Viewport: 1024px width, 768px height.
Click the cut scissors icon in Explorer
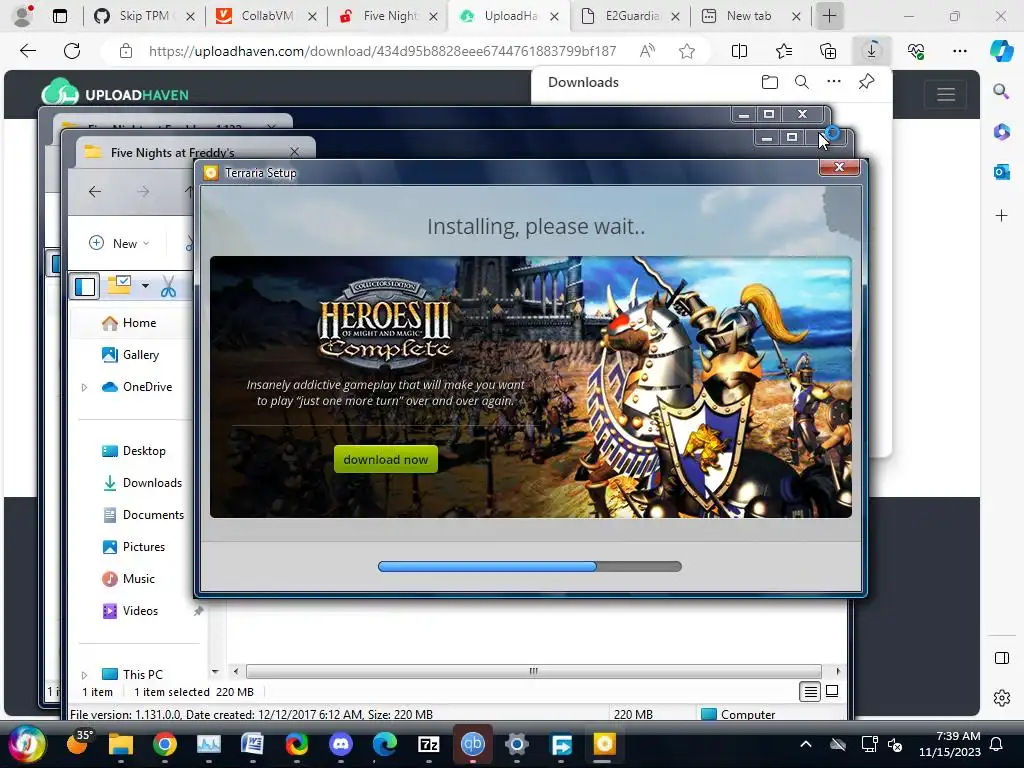tap(168, 287)
